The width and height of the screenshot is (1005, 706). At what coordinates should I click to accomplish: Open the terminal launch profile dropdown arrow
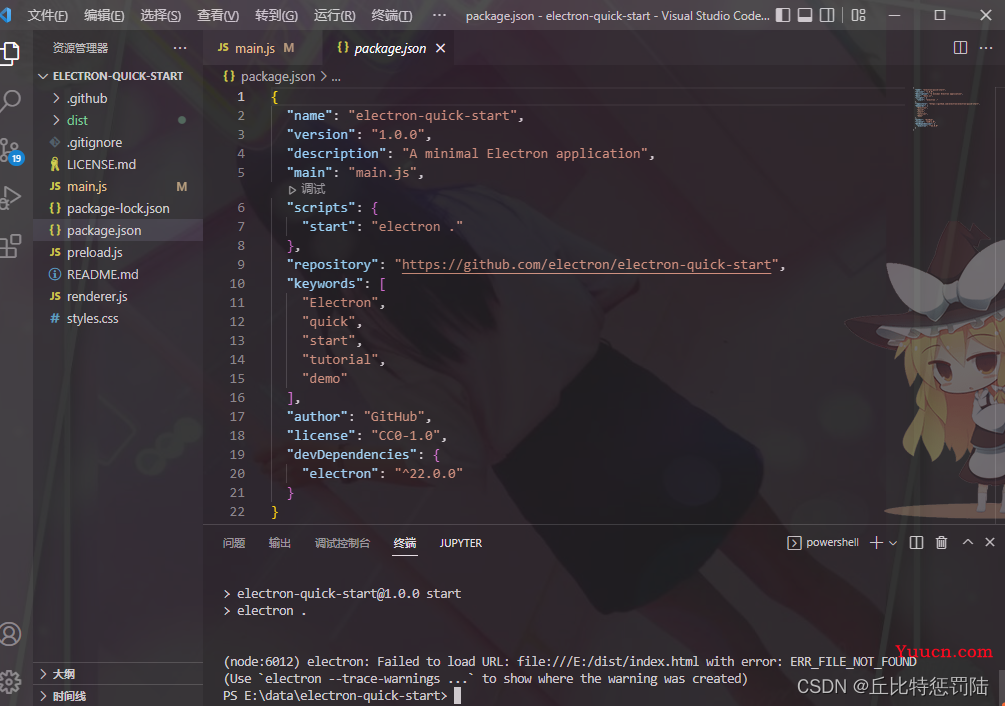[x=893, y=543]
